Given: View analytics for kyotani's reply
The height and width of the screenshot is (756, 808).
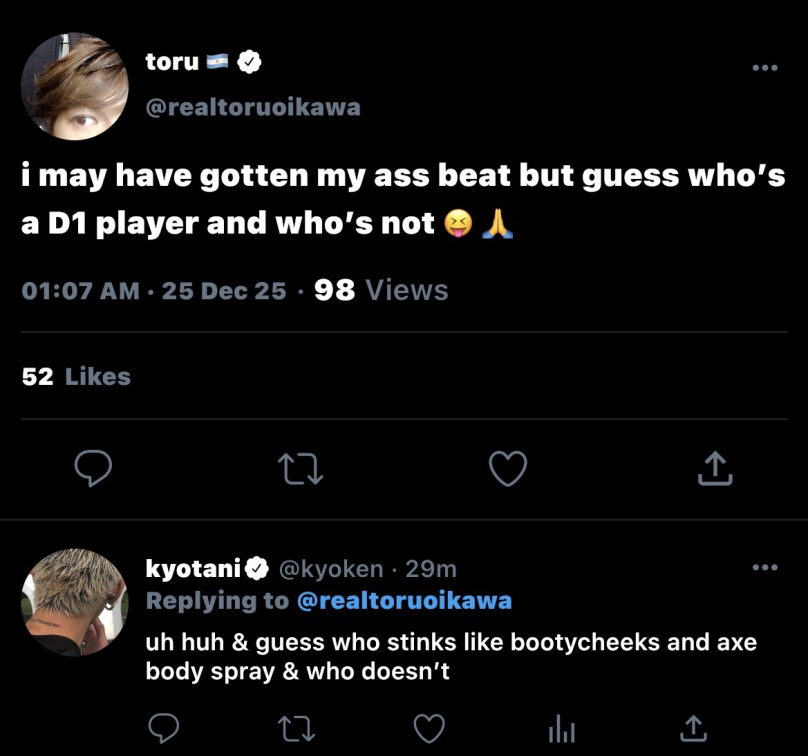Looking at the screenshot, I should click(x=562, y=729).
